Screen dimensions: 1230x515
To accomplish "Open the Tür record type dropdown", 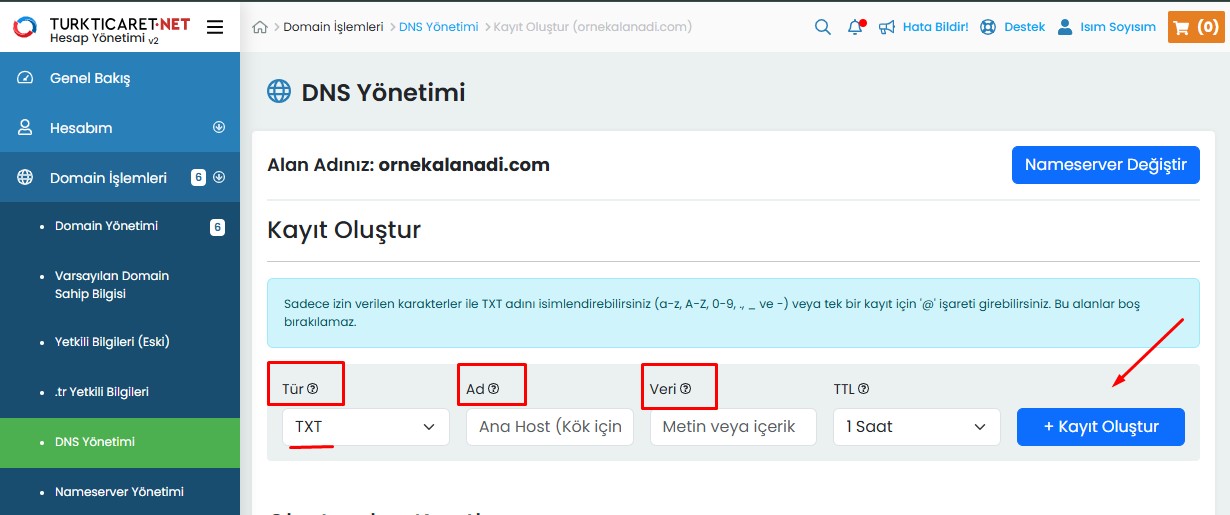I will point(365,427).
